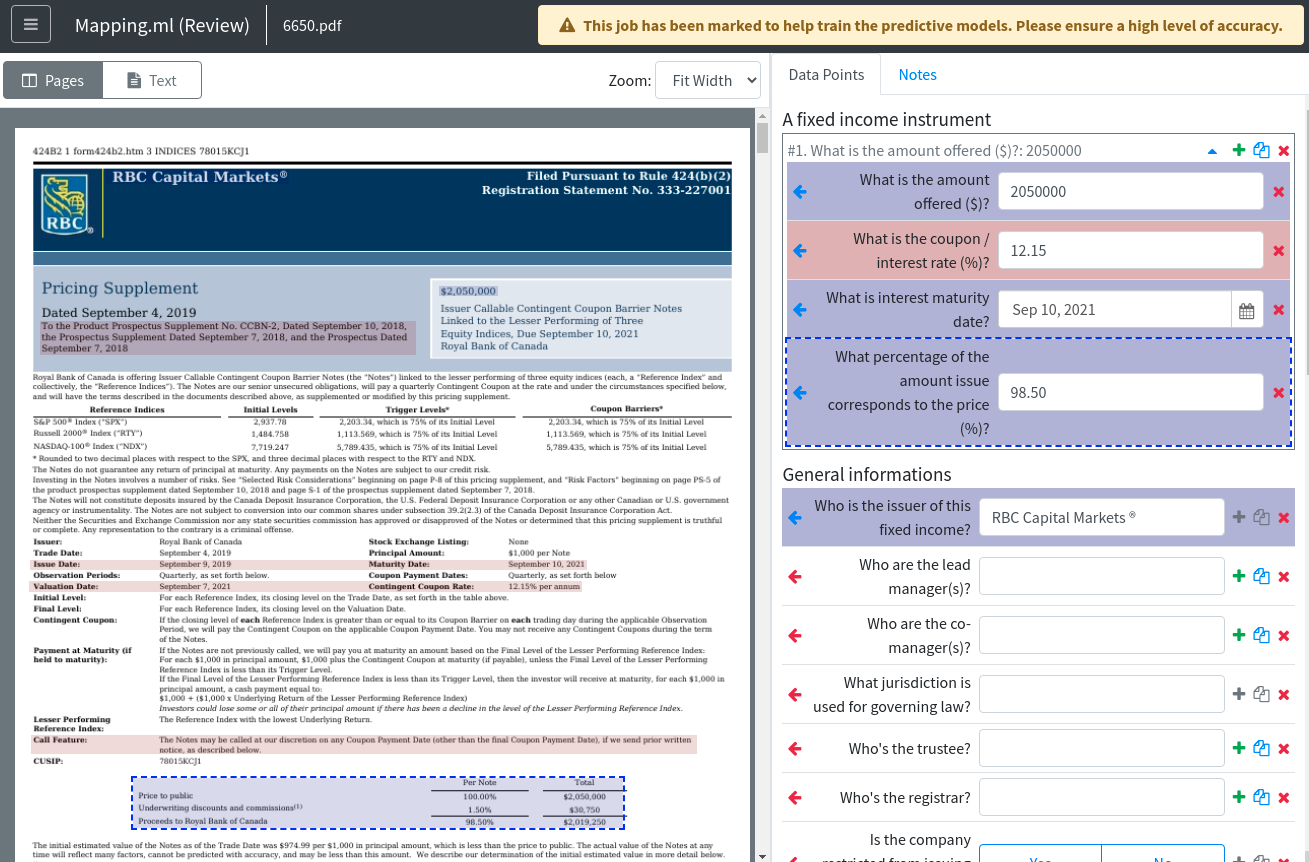
Task: Click 12.15% per annum in the document
Action: click(x=546, y=587)
